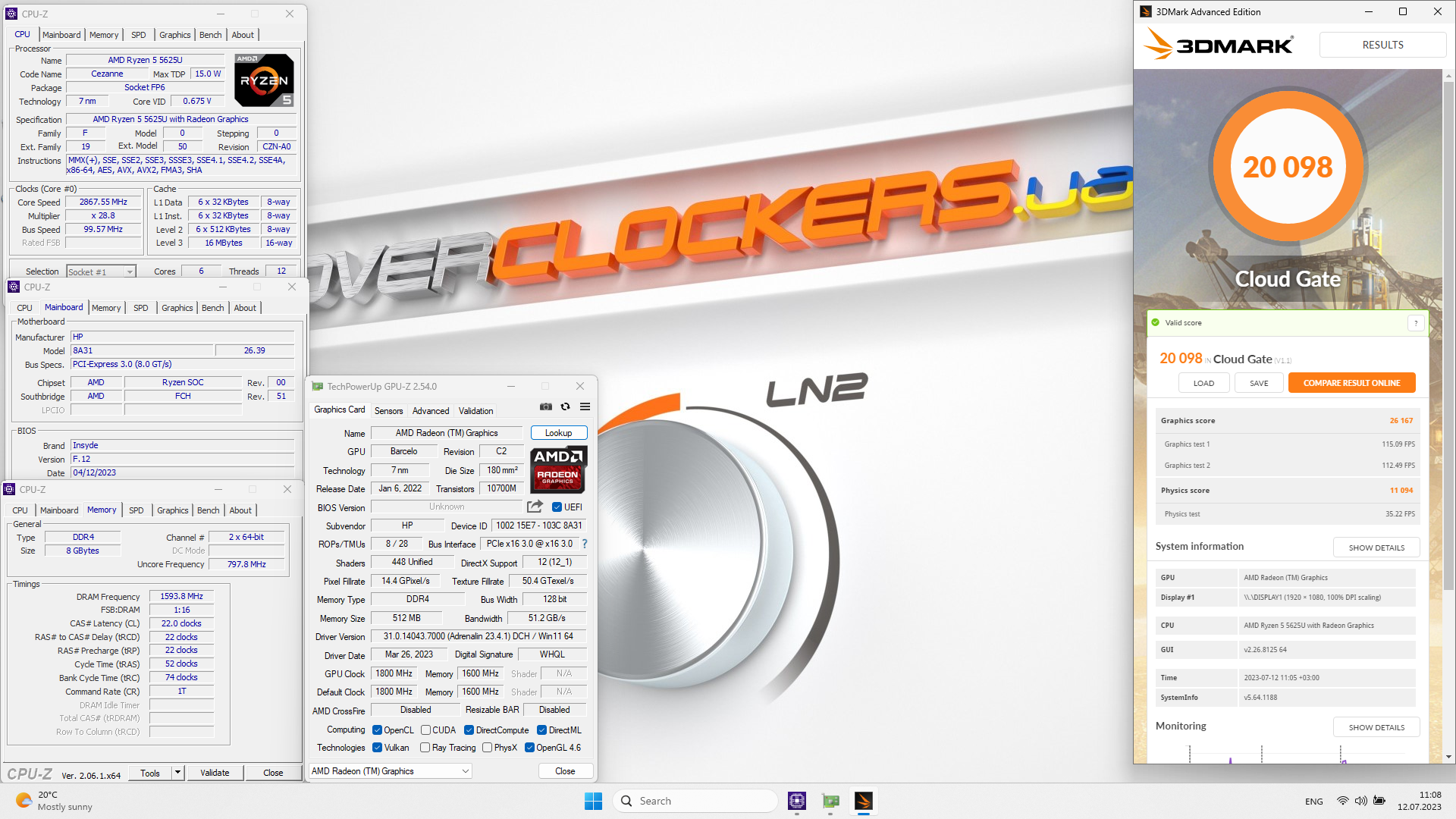Click Compare Result Online button
The height and width of the screenshot is (819, 1456).
point(1351,383)
